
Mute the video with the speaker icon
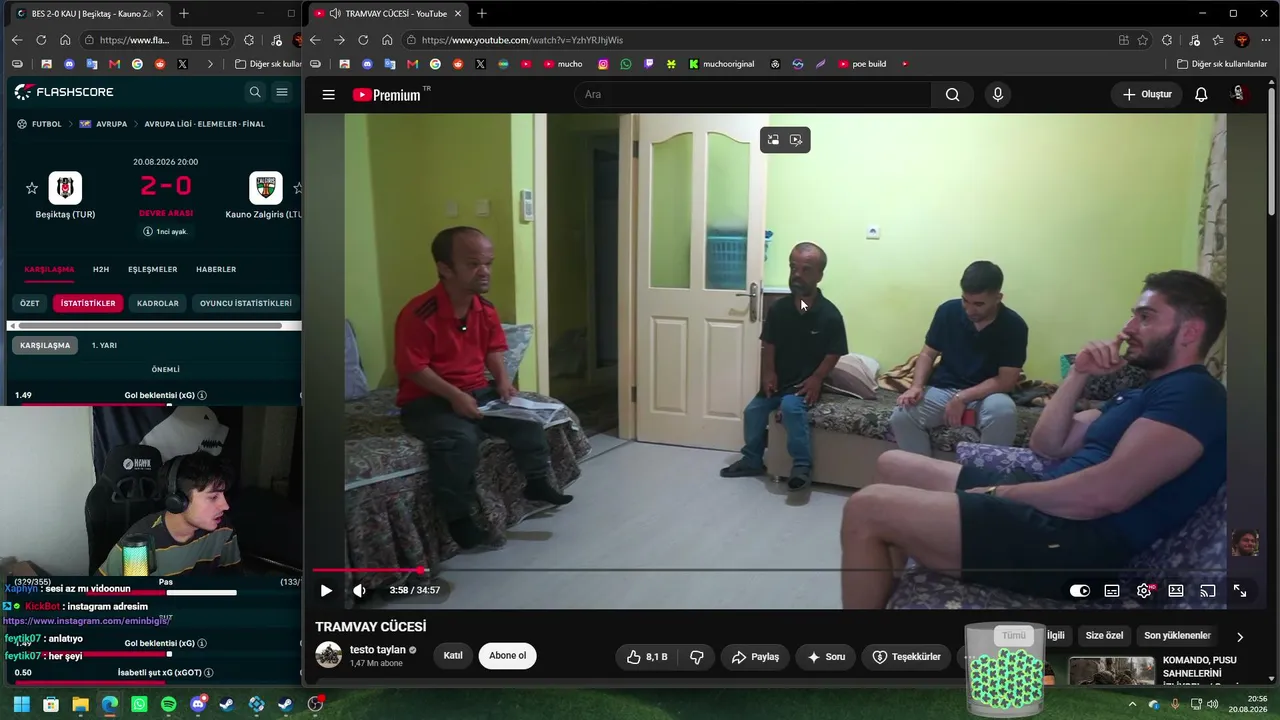click(x=359, y=590)
